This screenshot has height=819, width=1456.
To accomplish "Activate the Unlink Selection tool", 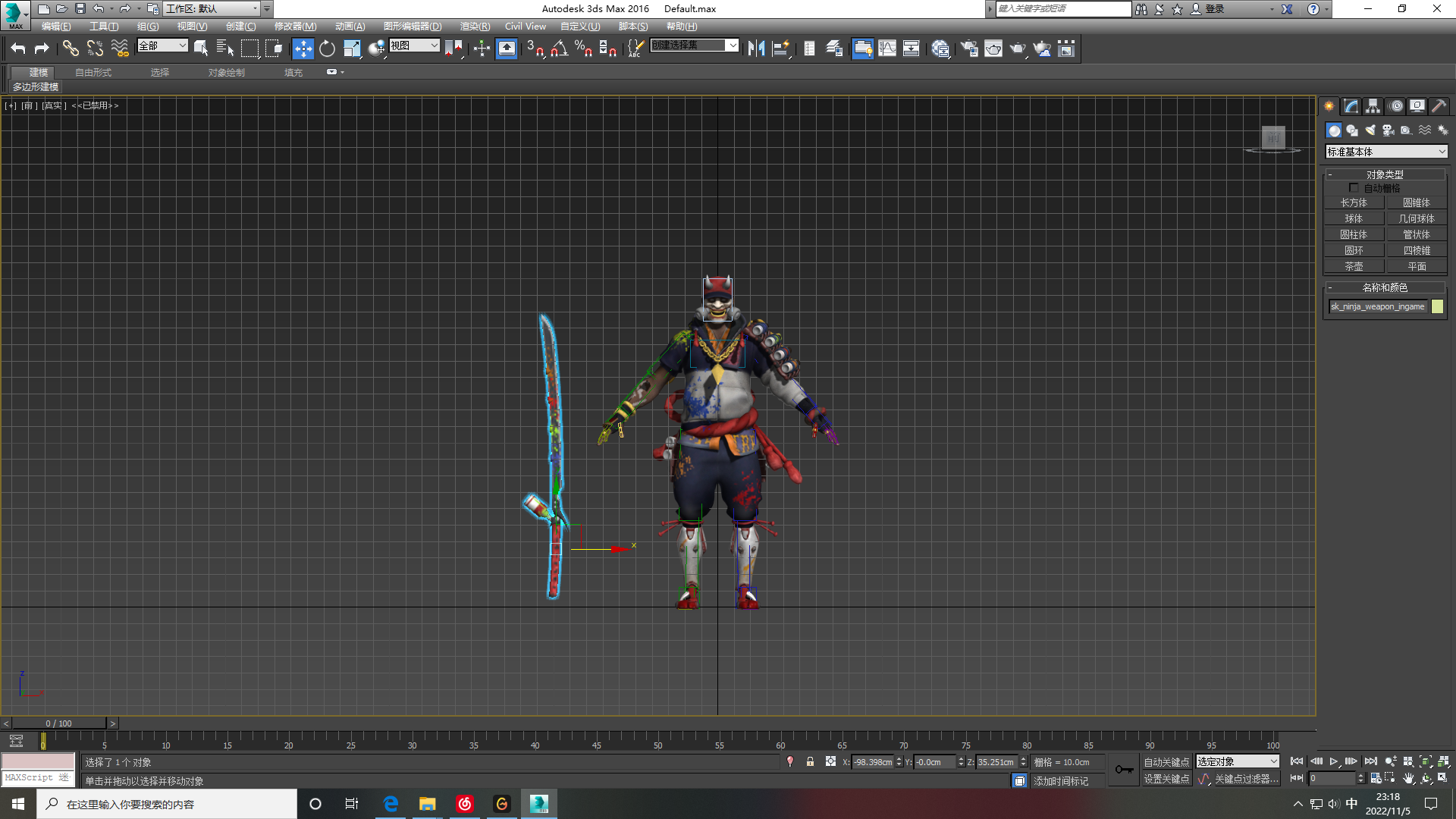I will click(95, 49).
